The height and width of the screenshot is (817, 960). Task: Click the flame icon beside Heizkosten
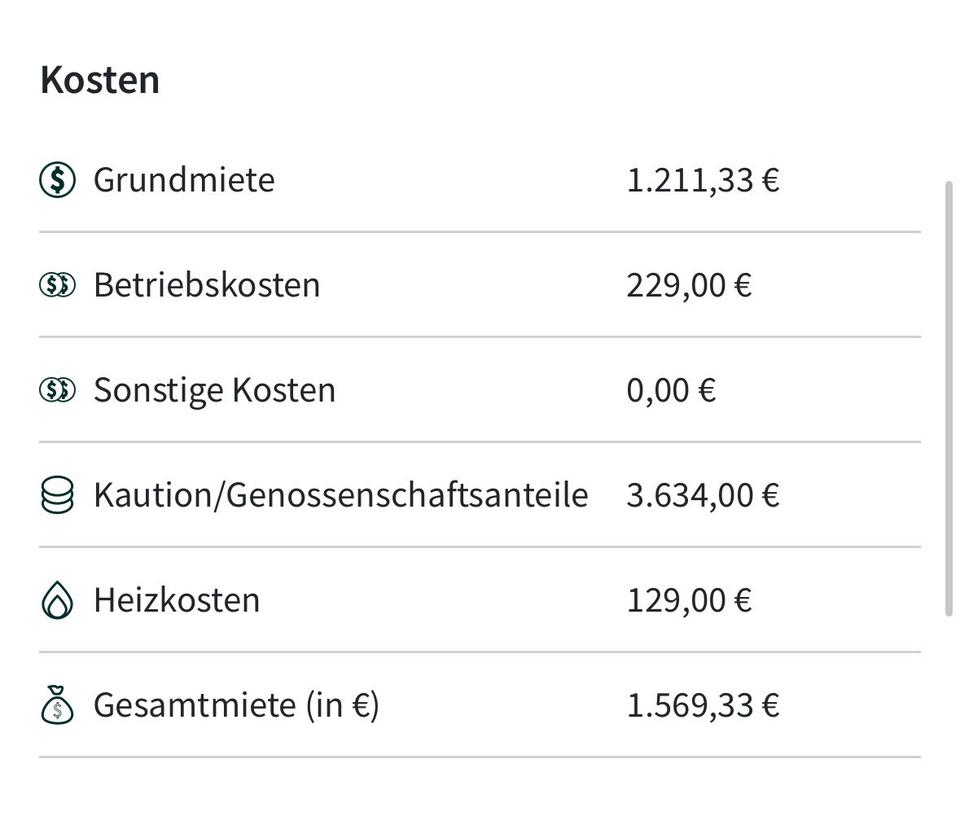tap(57, 601)
